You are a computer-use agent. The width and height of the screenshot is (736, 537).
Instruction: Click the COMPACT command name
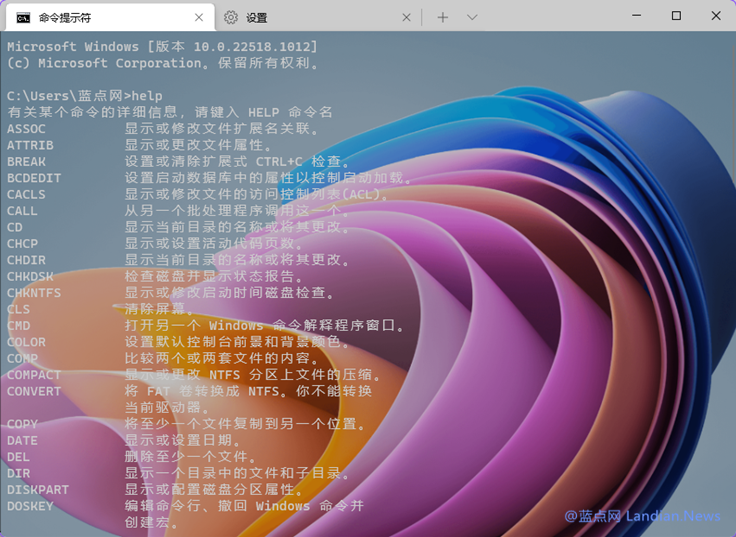pyautogui.click(x=34, y=375)
